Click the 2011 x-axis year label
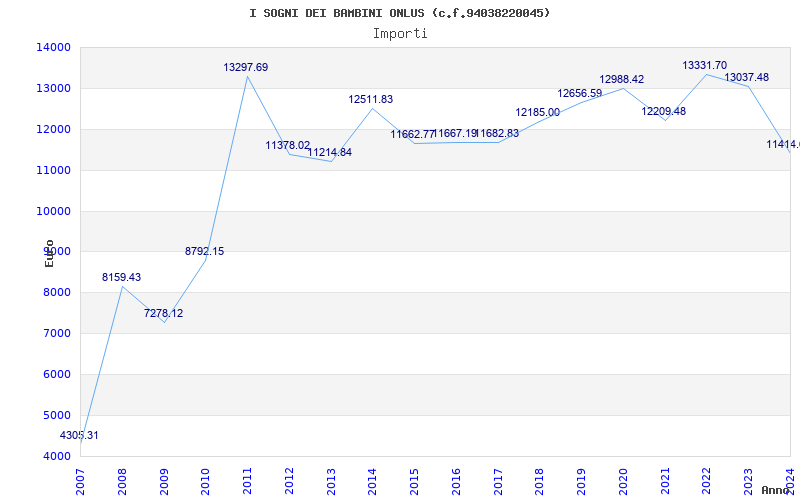Image resolution: width=800 pixels, height=500 pixels. [248, 482]
